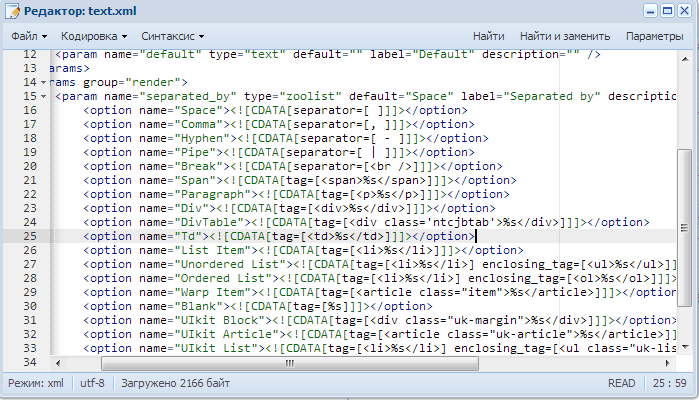
Task: Expand the Синтаксис menu
Action: pos(172,36)
